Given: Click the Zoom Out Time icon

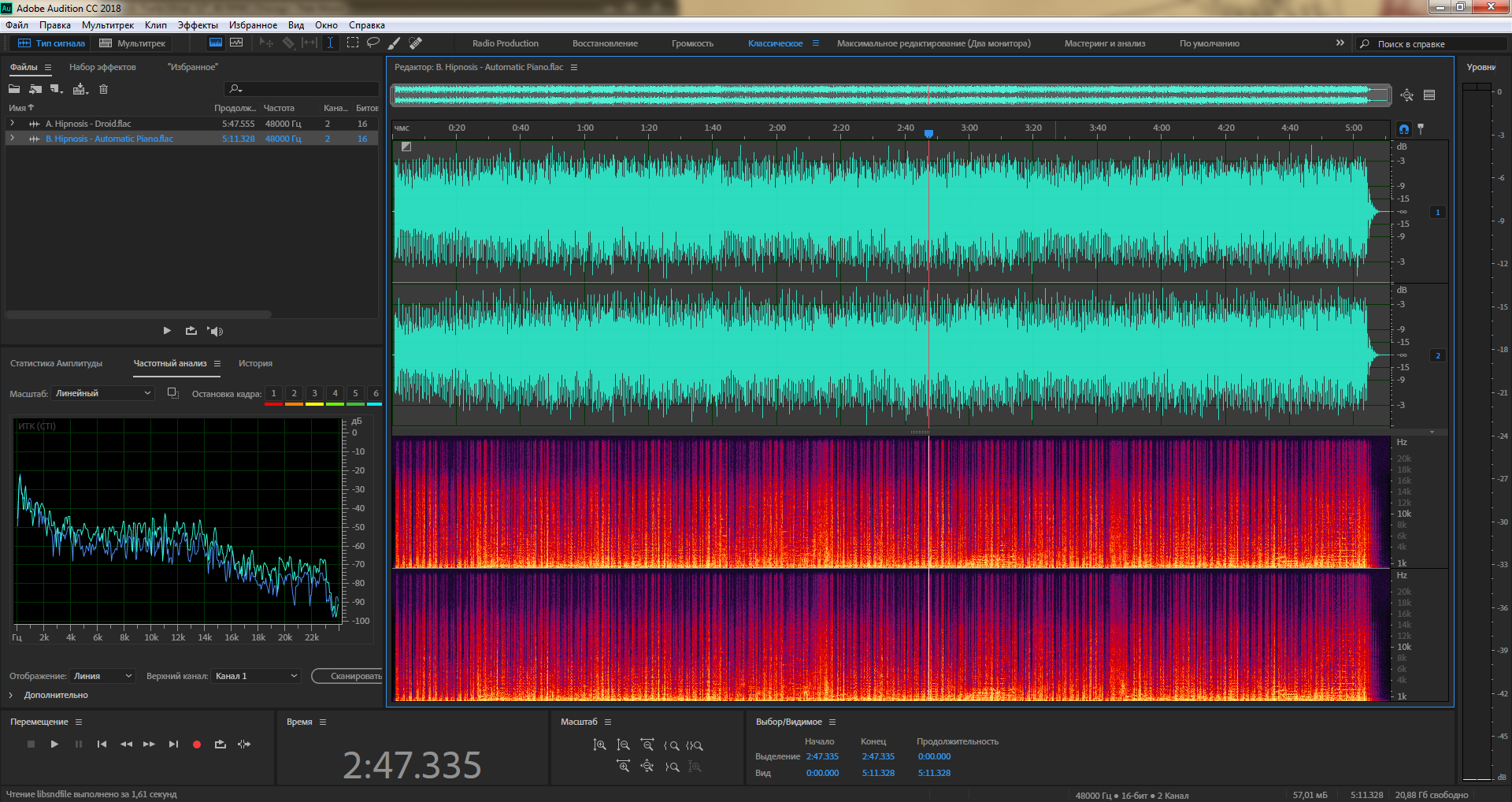Looking at the screenshot, I should pyautogui.click(x=647, y=744).
